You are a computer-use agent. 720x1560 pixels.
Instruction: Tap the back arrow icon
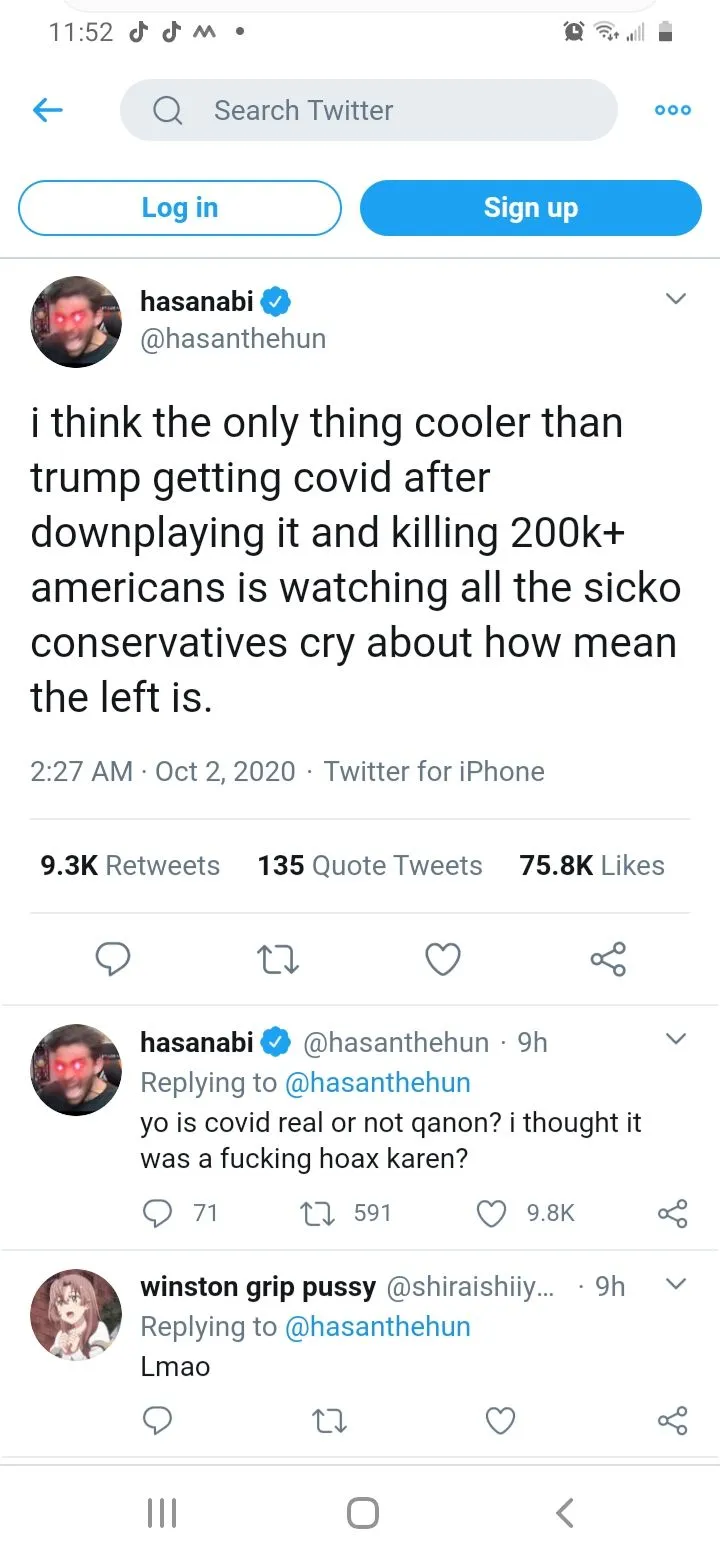48,110
